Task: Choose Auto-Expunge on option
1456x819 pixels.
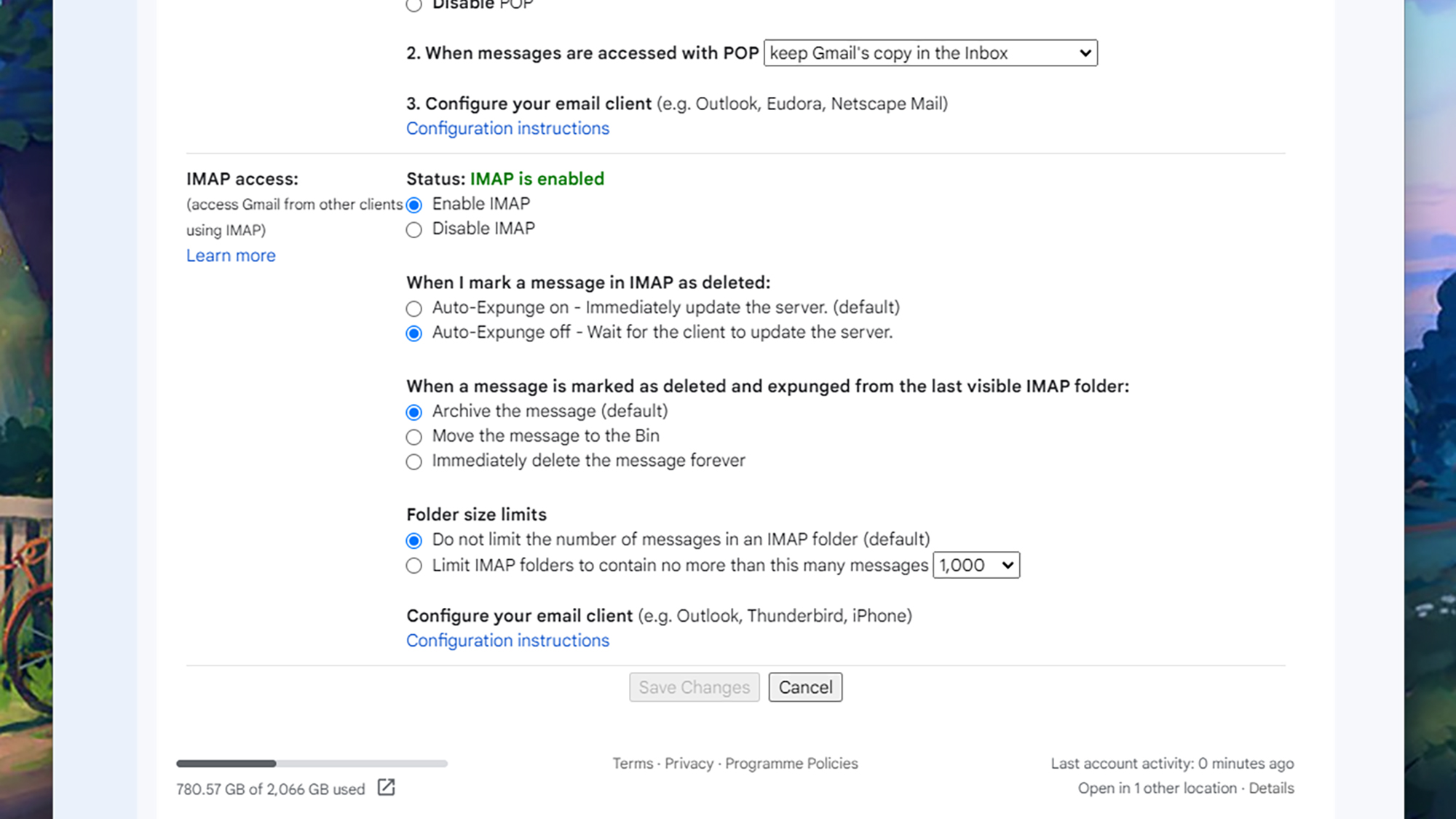Action: click(x=414, y=309)
